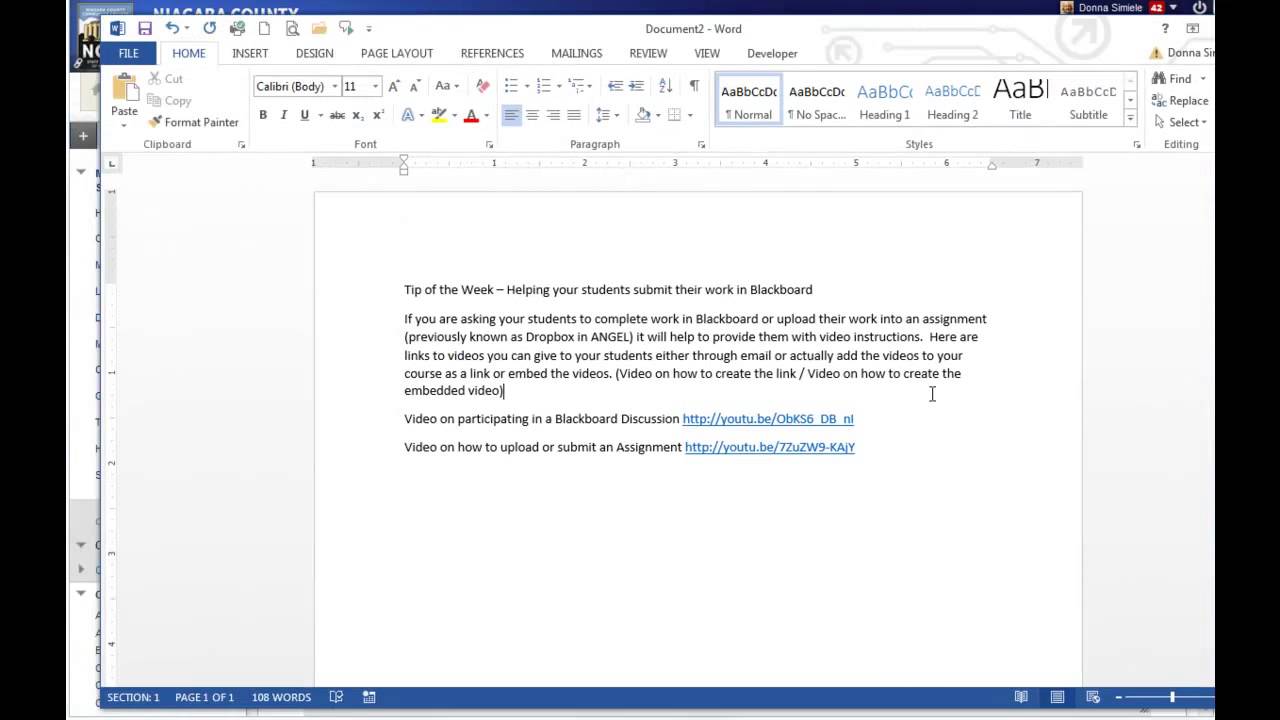
Task: Switch to the INSERT tab
Action: (250, 53)
